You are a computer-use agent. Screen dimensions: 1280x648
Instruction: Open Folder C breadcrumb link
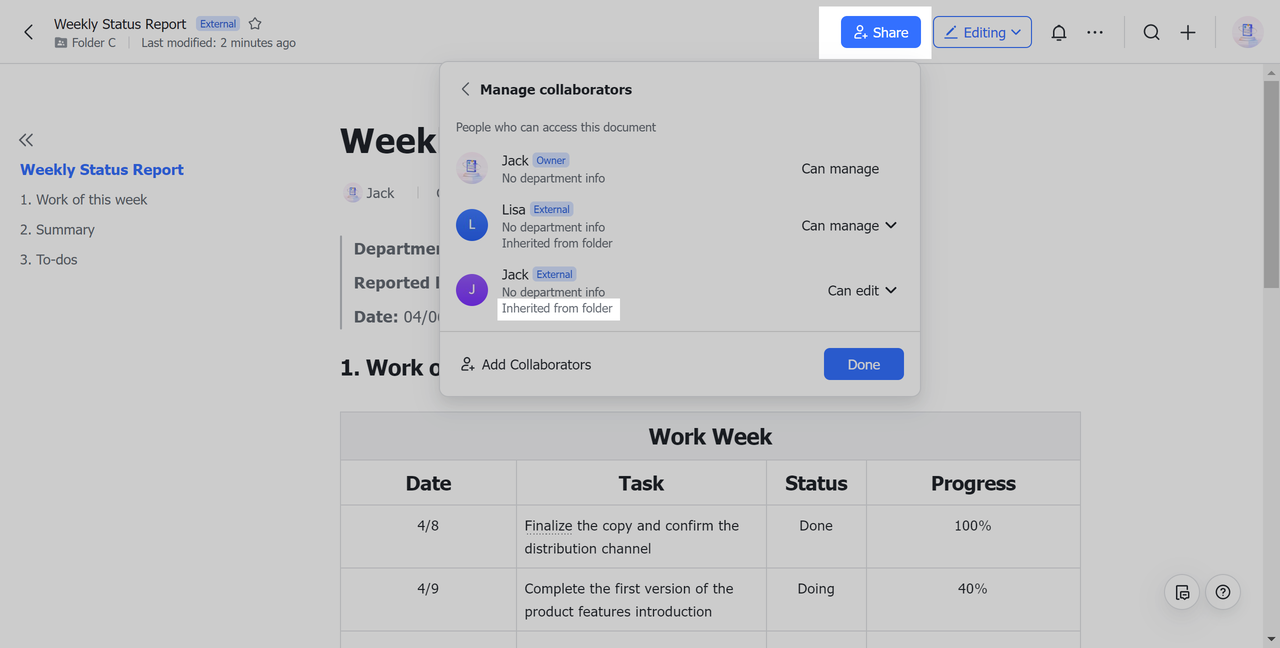93,43
